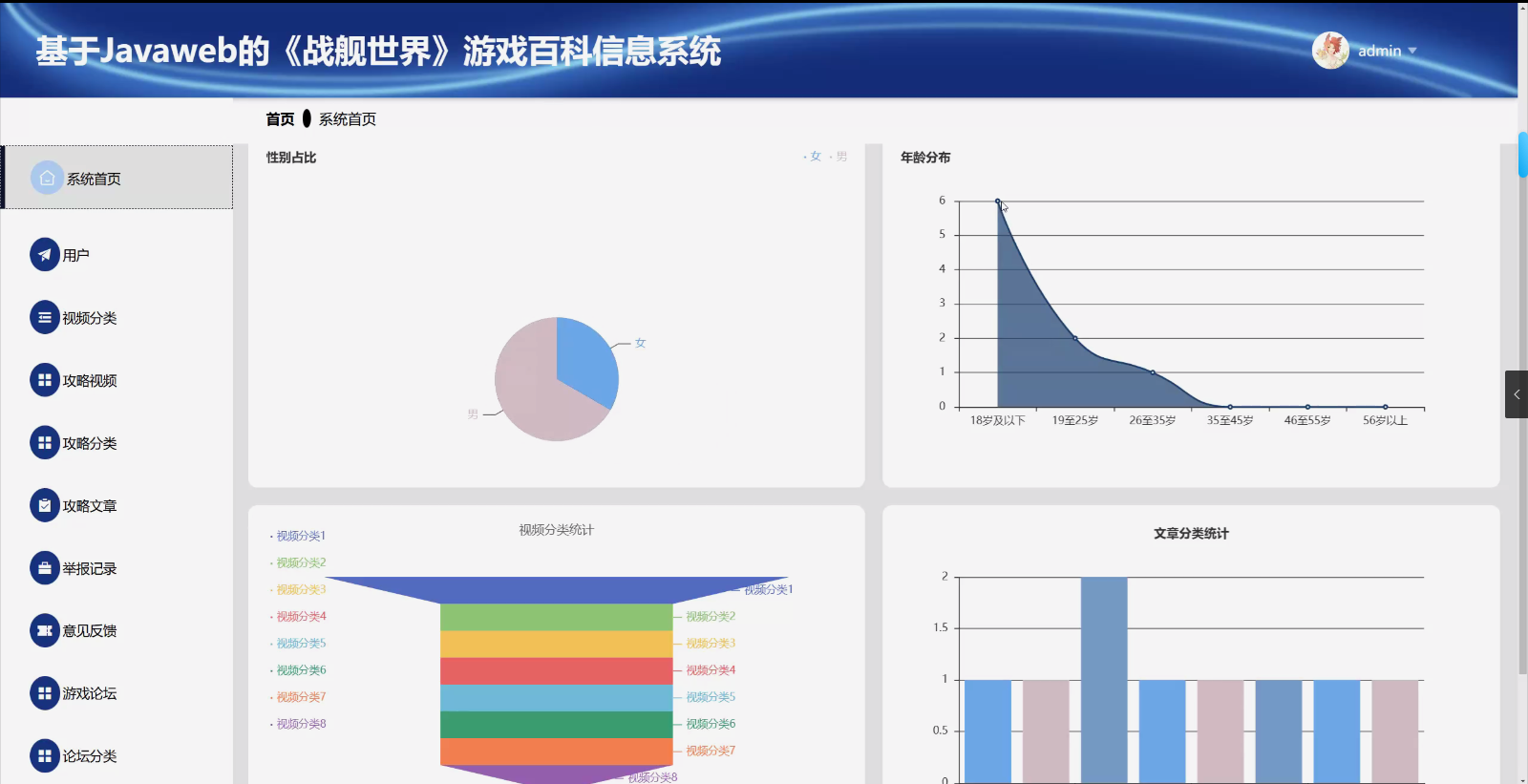The height and width of the screenshot is (784, 1528).
Task: Click the 论坛分类 grid icon
Action: tap(45, 755)
